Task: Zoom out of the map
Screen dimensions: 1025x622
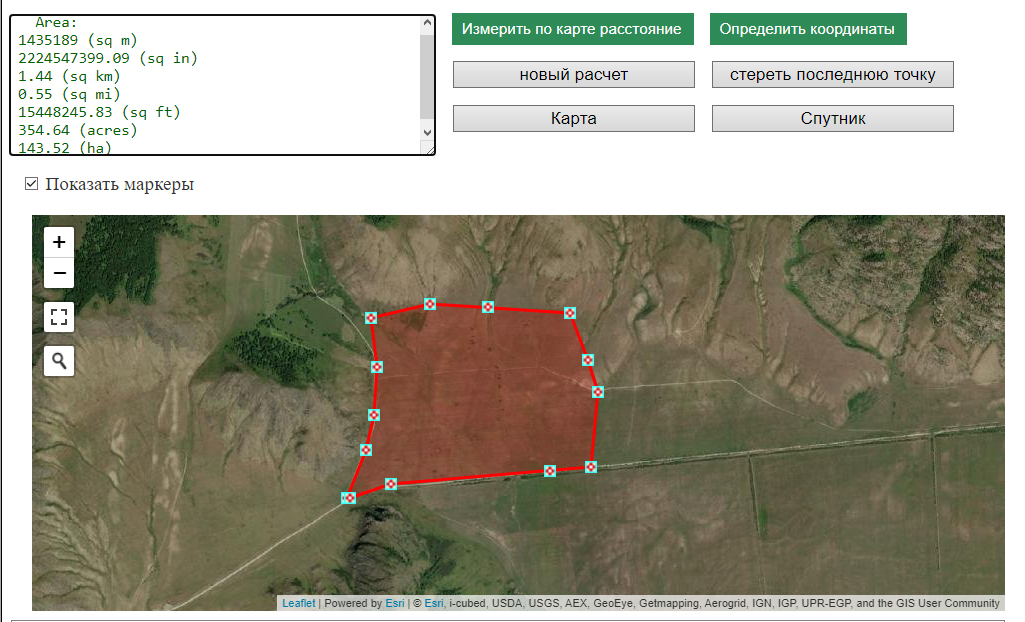Action: click(59, 272)
